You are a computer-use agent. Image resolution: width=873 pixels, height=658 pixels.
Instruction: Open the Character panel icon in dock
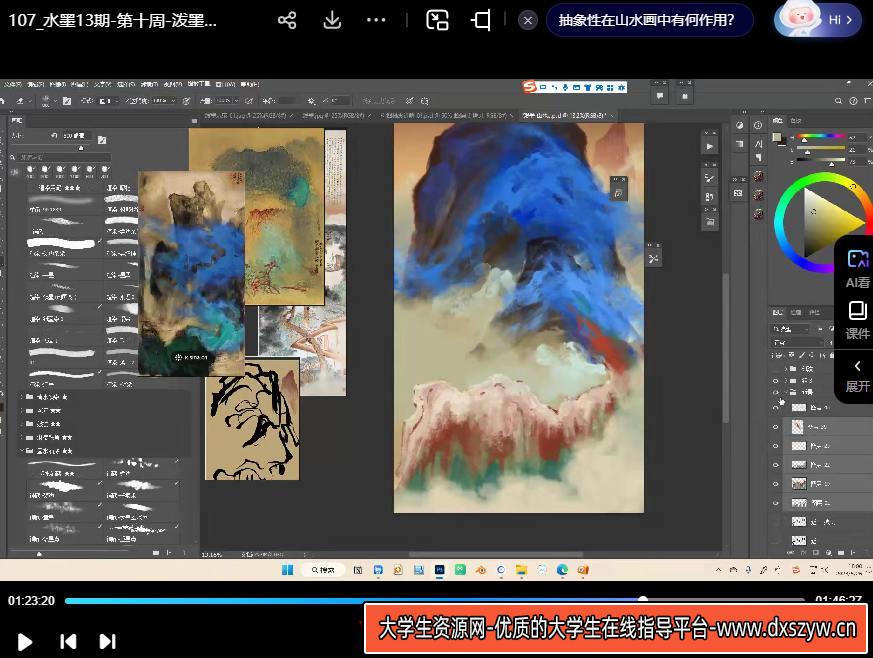(758, 144)
